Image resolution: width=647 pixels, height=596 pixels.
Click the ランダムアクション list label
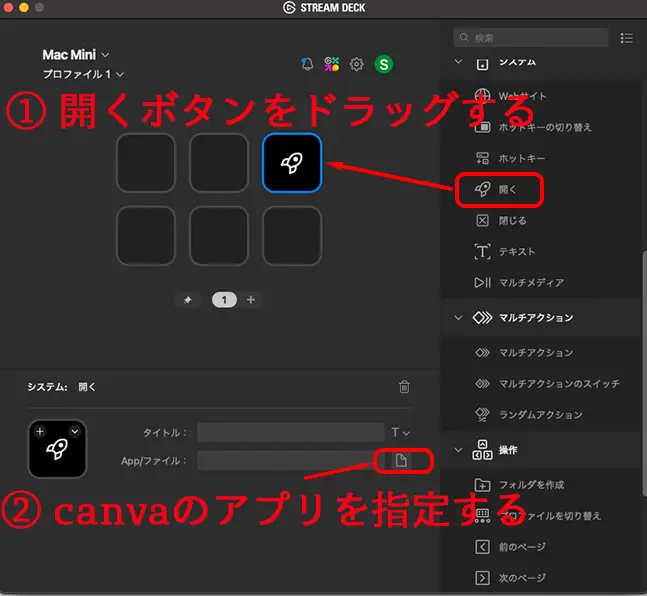541,414
